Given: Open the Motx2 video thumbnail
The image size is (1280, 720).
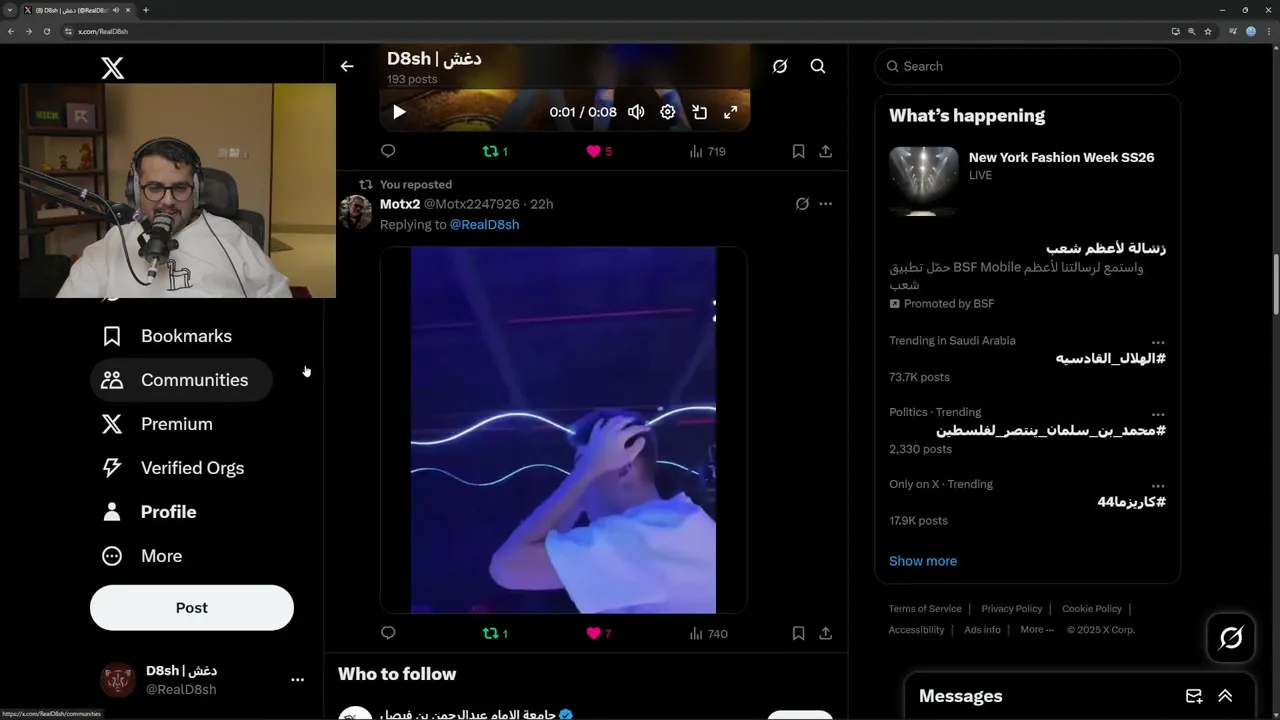Looking at the screenshot, I should (563, 430).
